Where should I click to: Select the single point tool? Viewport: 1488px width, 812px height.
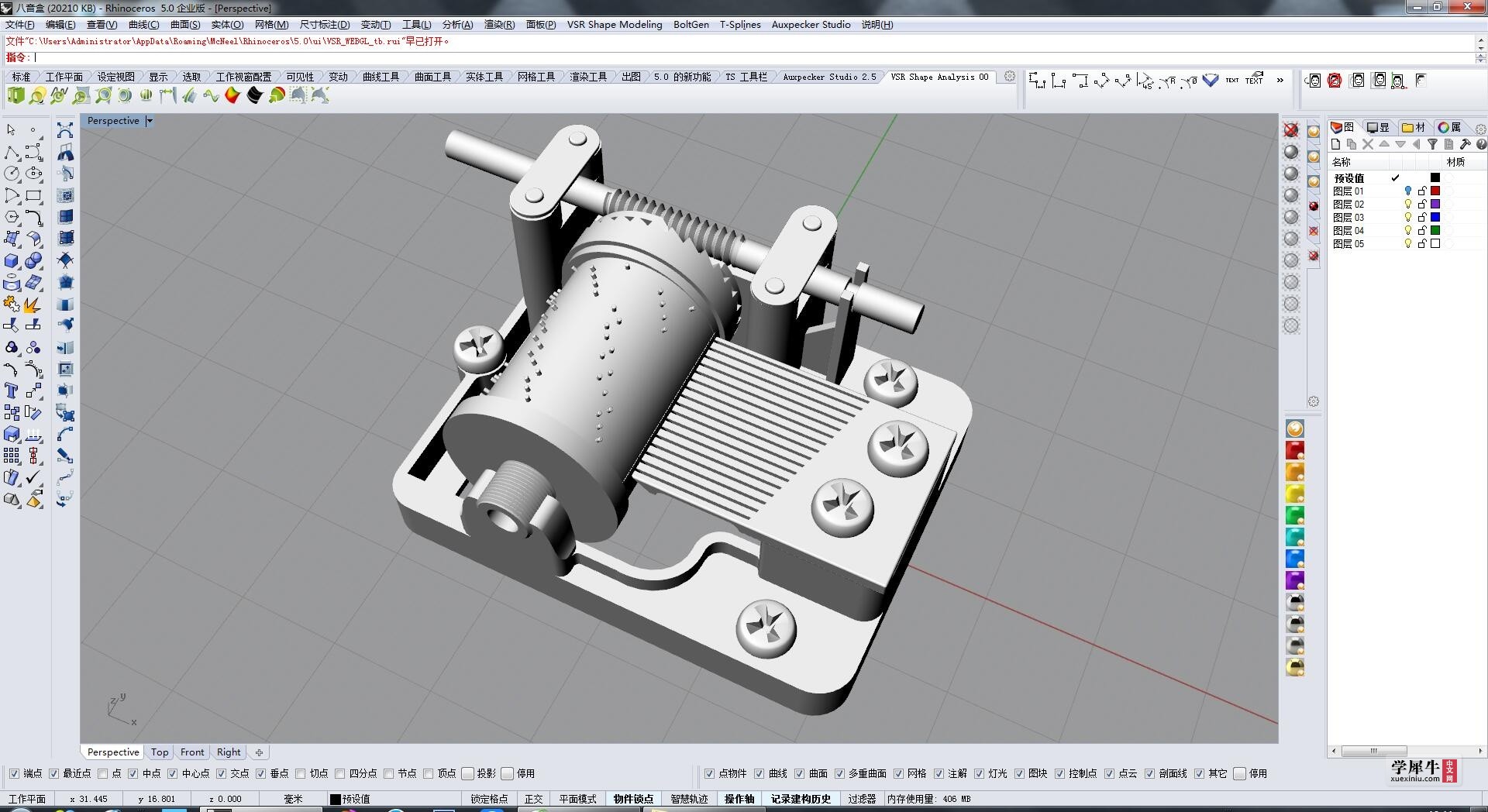pyautogui.click(x=33, y=130)
